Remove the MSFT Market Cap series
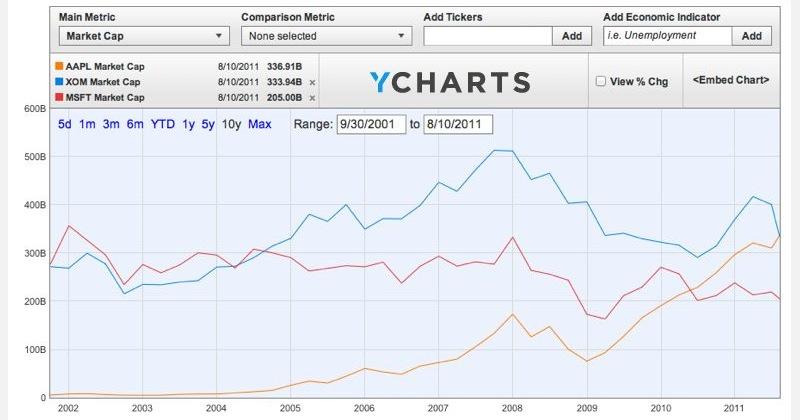The width and height of the screenshot is (800, 420). coord(312,98)
